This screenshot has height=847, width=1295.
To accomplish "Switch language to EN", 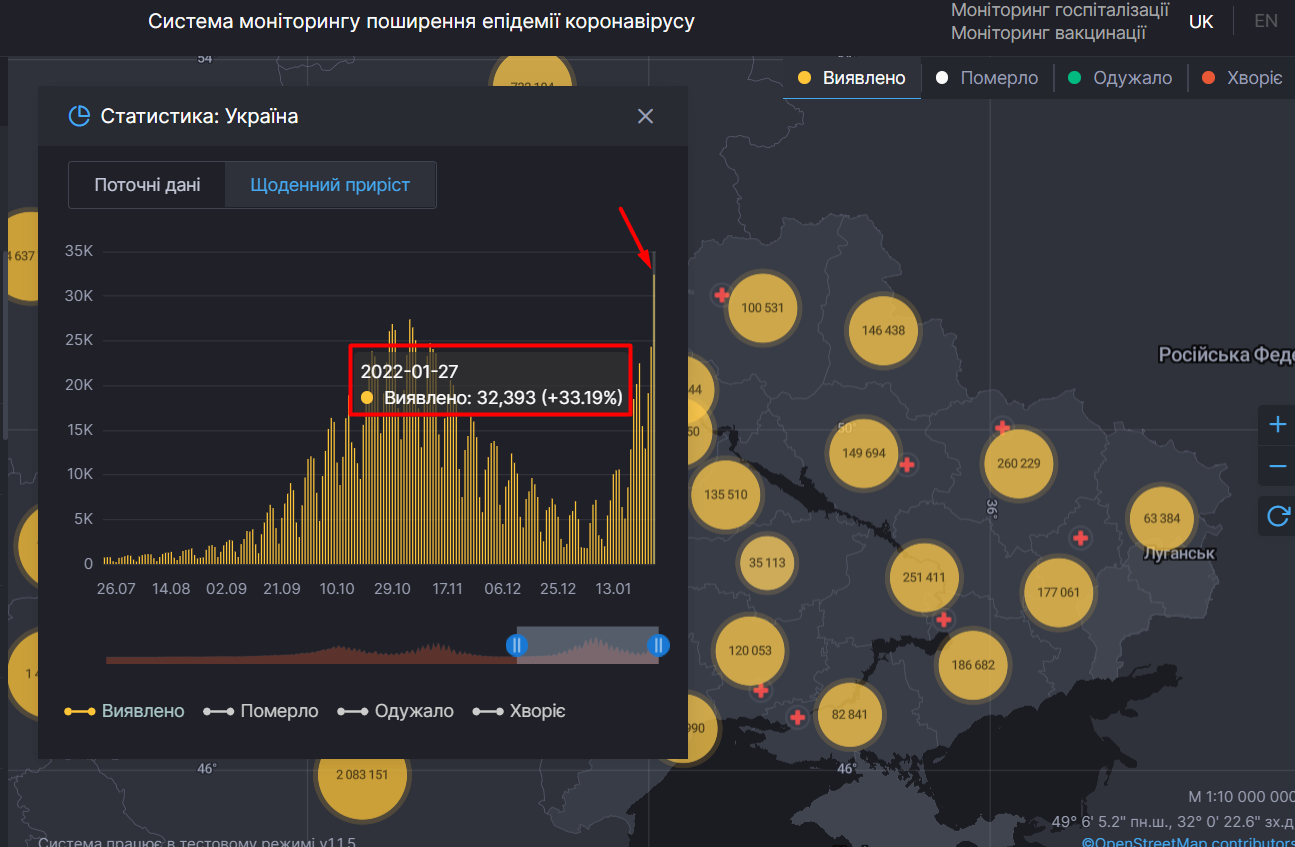I will coord(1266,21).
